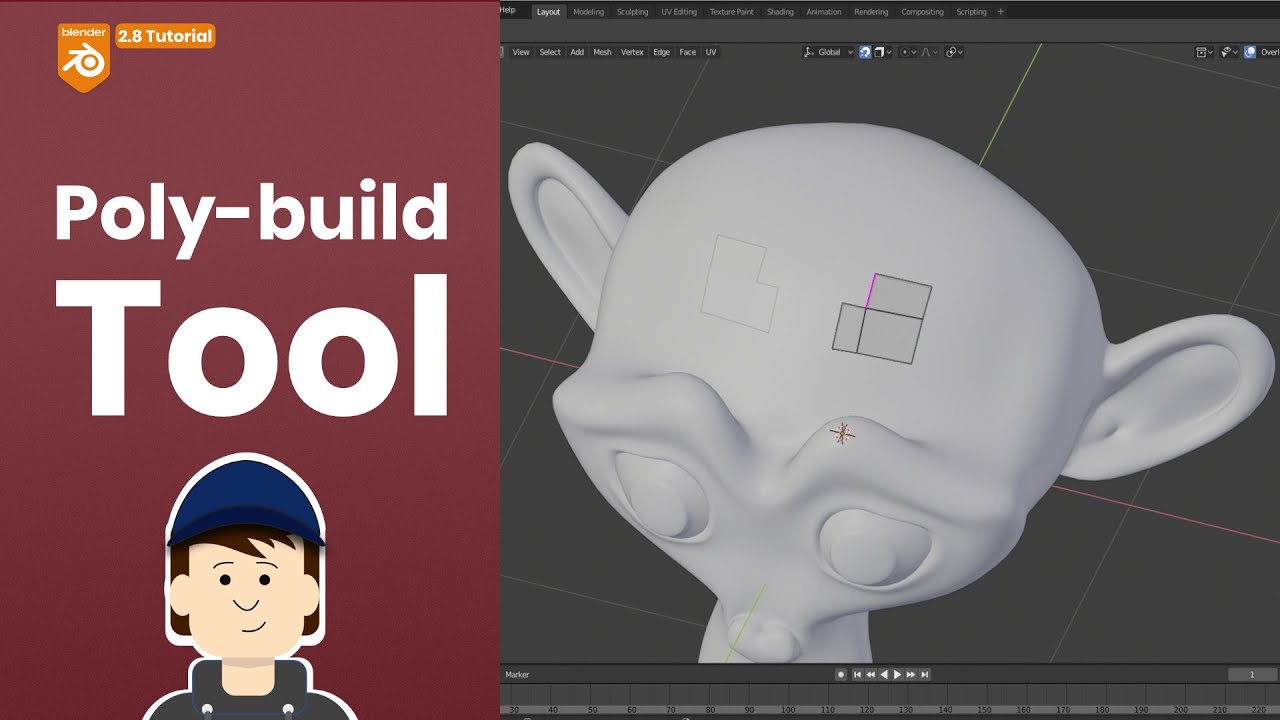
Task: Open the Modeling workspace tab
Action: click(x=588, y=12)
